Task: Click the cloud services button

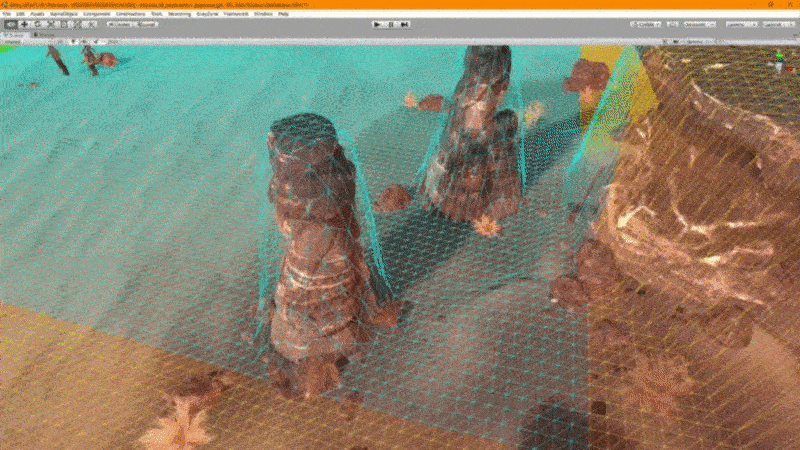Action: (x=672, y=24)
